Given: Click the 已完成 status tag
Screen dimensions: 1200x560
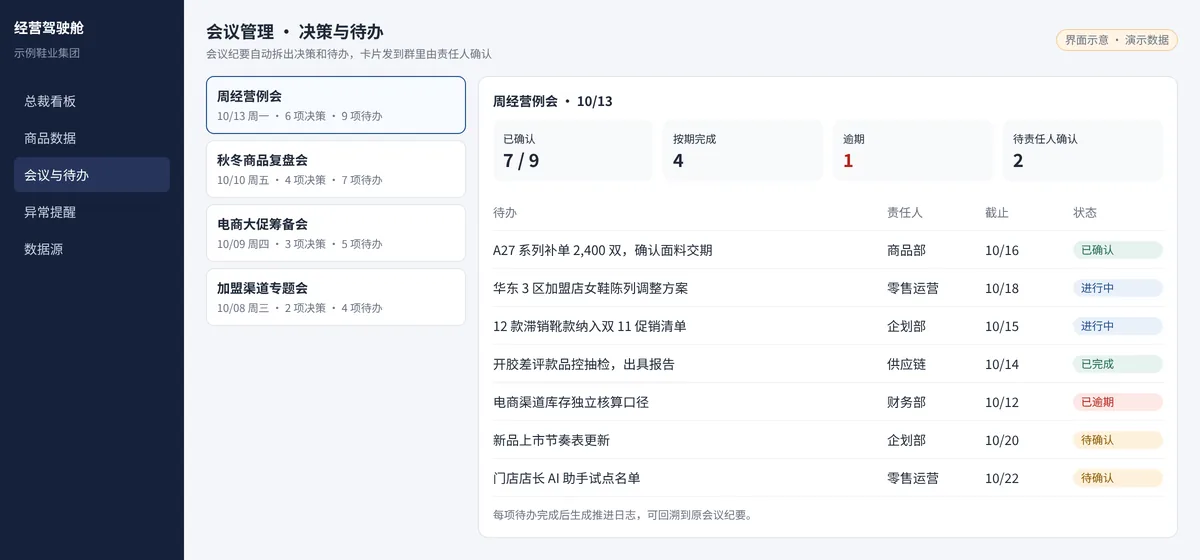Looking at the screenshot, I should coord(1117,364).
